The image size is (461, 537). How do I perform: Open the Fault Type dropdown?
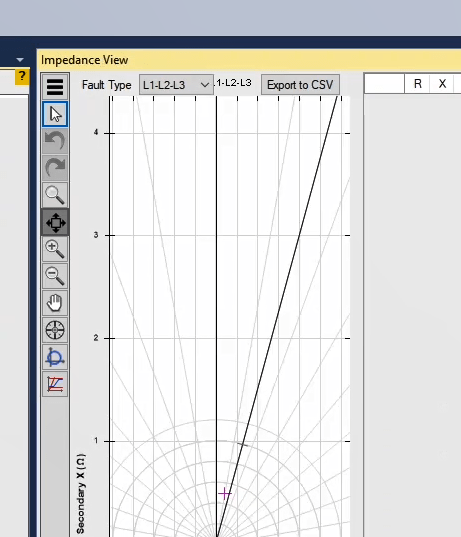tap(176, 85)
